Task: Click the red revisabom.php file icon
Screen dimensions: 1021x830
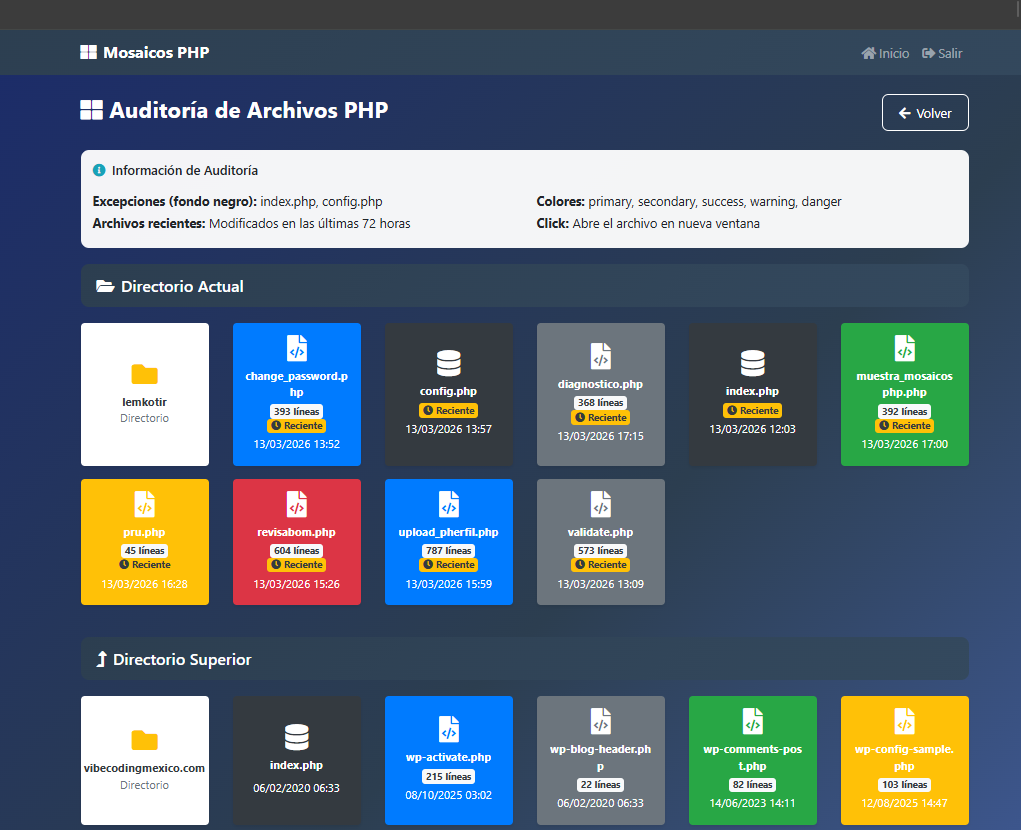Action: (x=297, y=504)
